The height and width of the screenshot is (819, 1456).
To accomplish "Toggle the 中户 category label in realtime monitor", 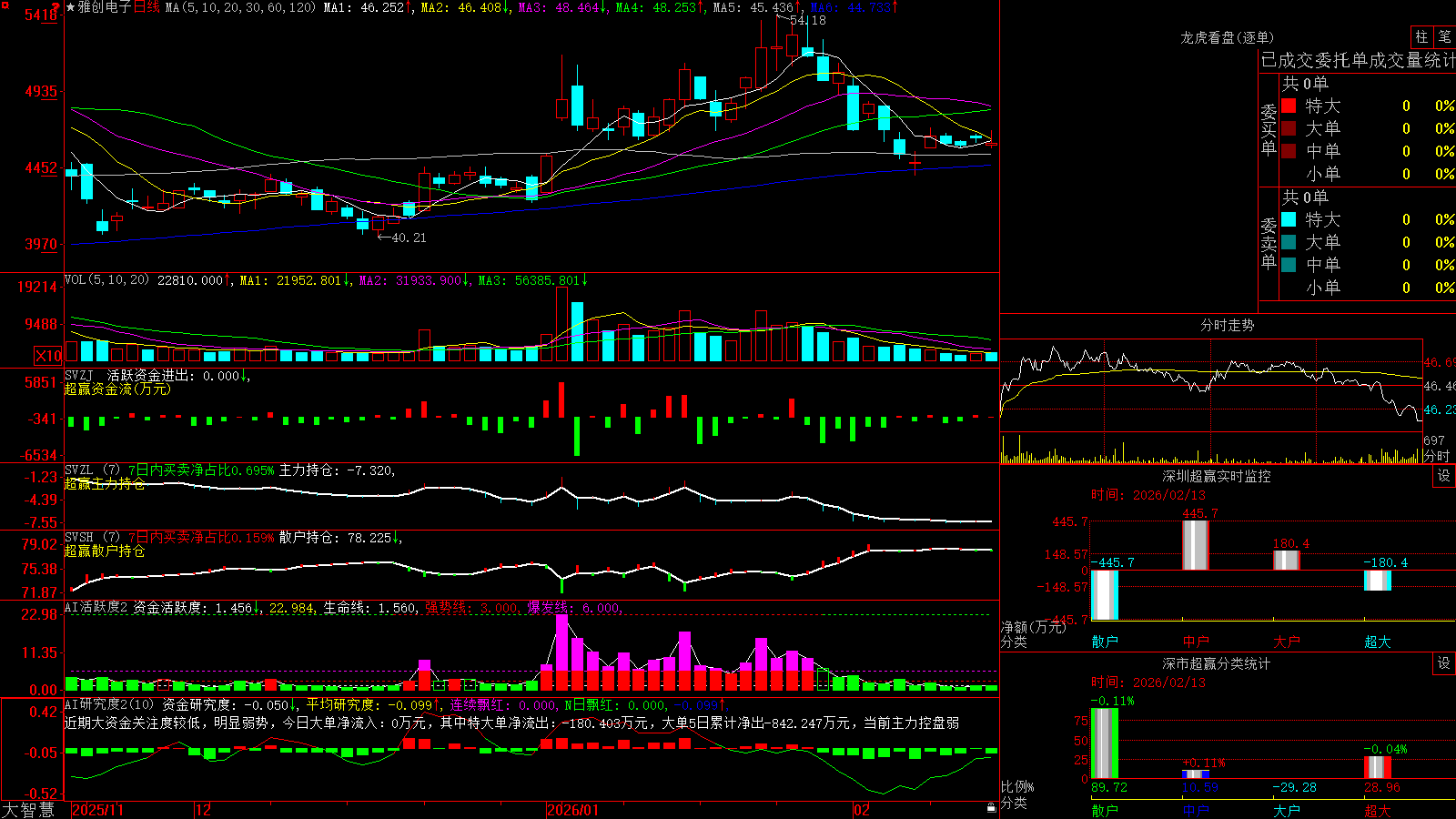I will [1196, 642].
